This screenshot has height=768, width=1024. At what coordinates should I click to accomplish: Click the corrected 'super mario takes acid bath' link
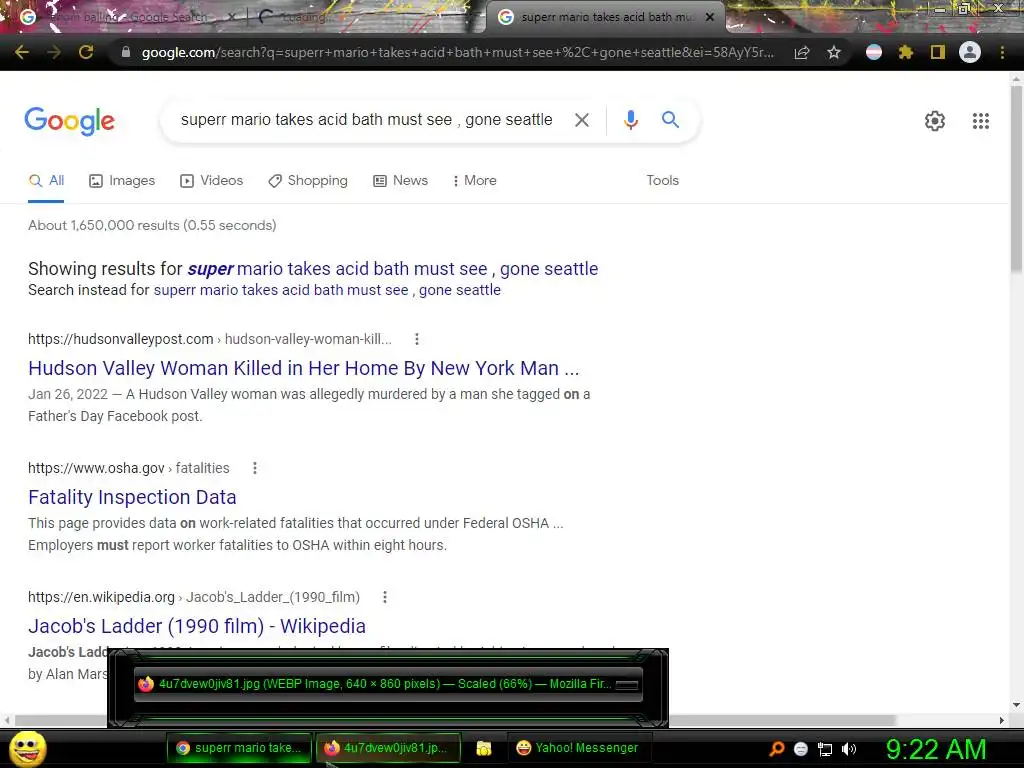point(392,269)
